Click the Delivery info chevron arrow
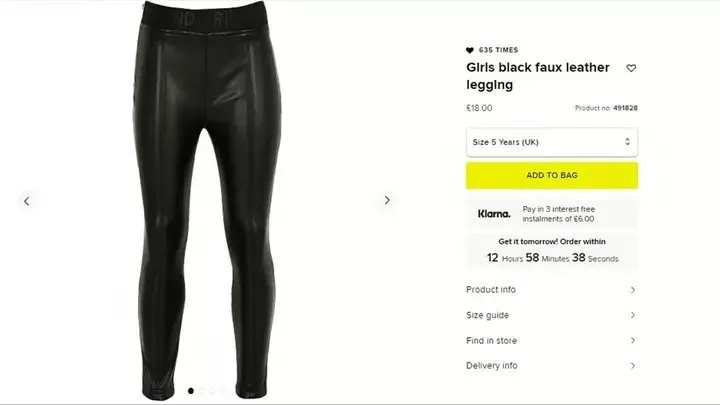This screenshot has height=405, width=720. pyautogui.click(x=632, y=366)
